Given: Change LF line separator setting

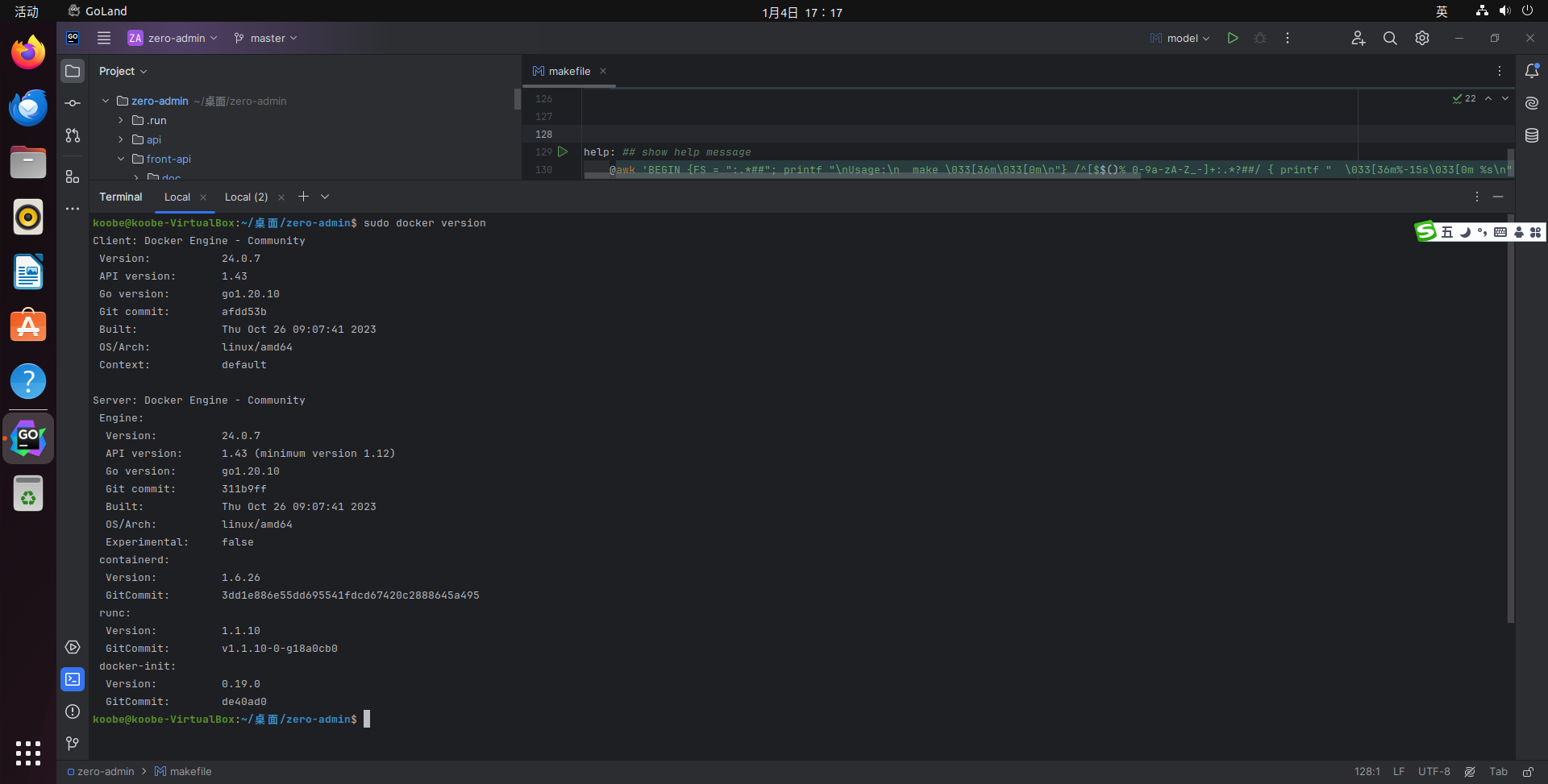Looking at the screenshot, I should pos(1399,771).
